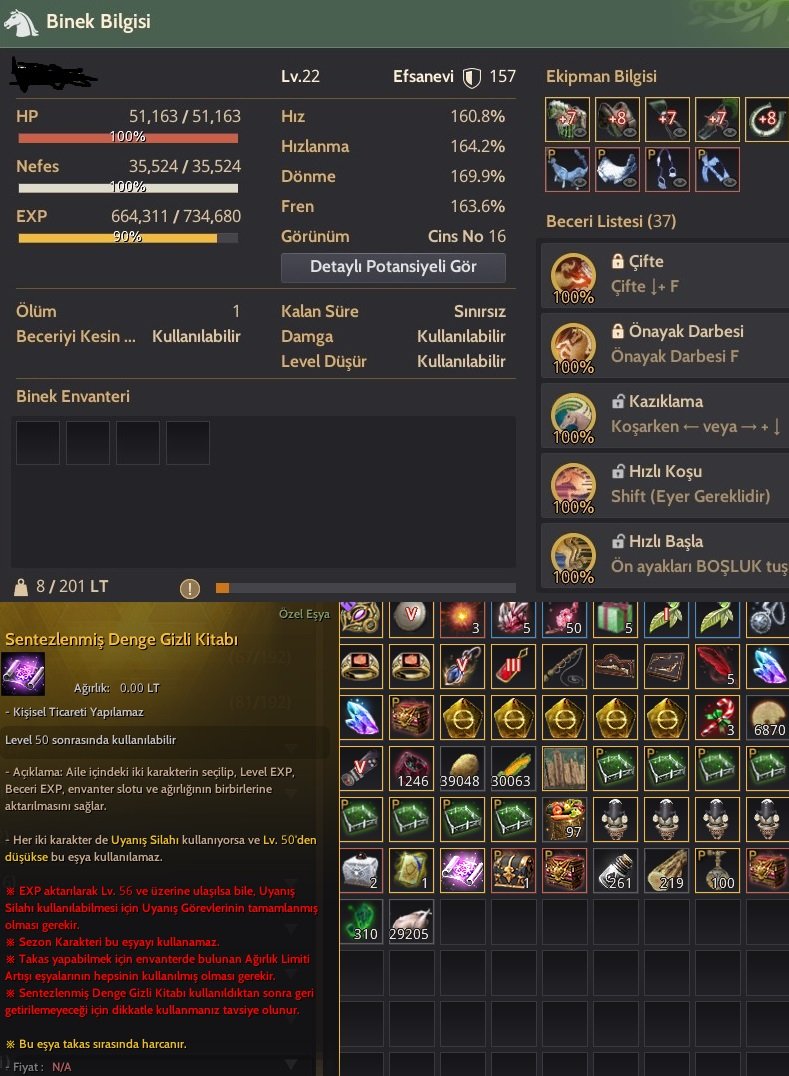Click the Kullanılabilir status next to Damga
This screenshot has width=789, height=1076.
click(461, 336)
